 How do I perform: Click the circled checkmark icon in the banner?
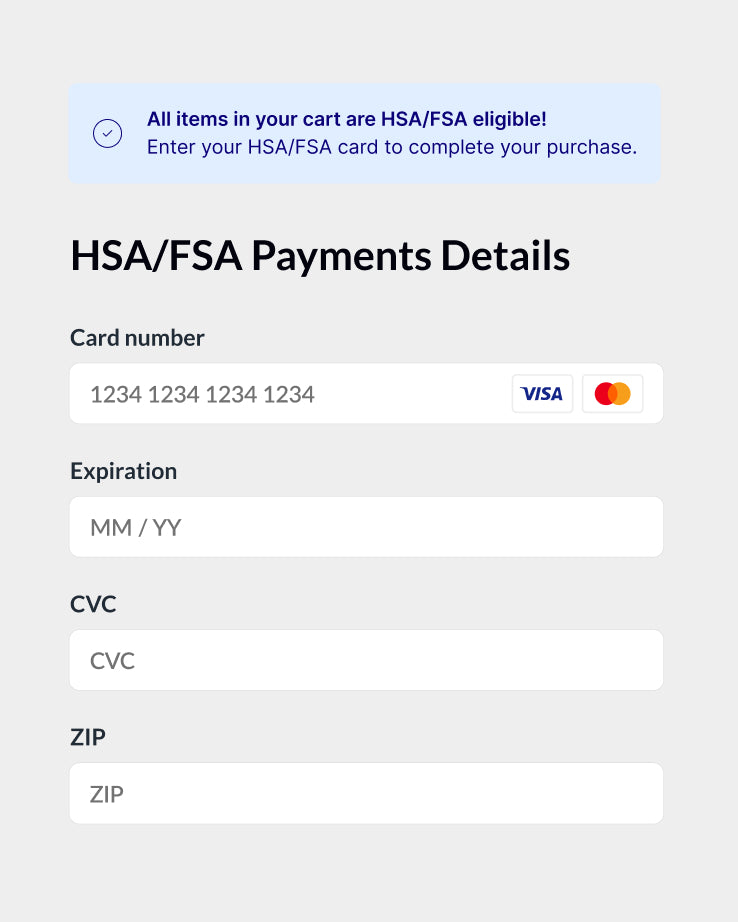107,133
